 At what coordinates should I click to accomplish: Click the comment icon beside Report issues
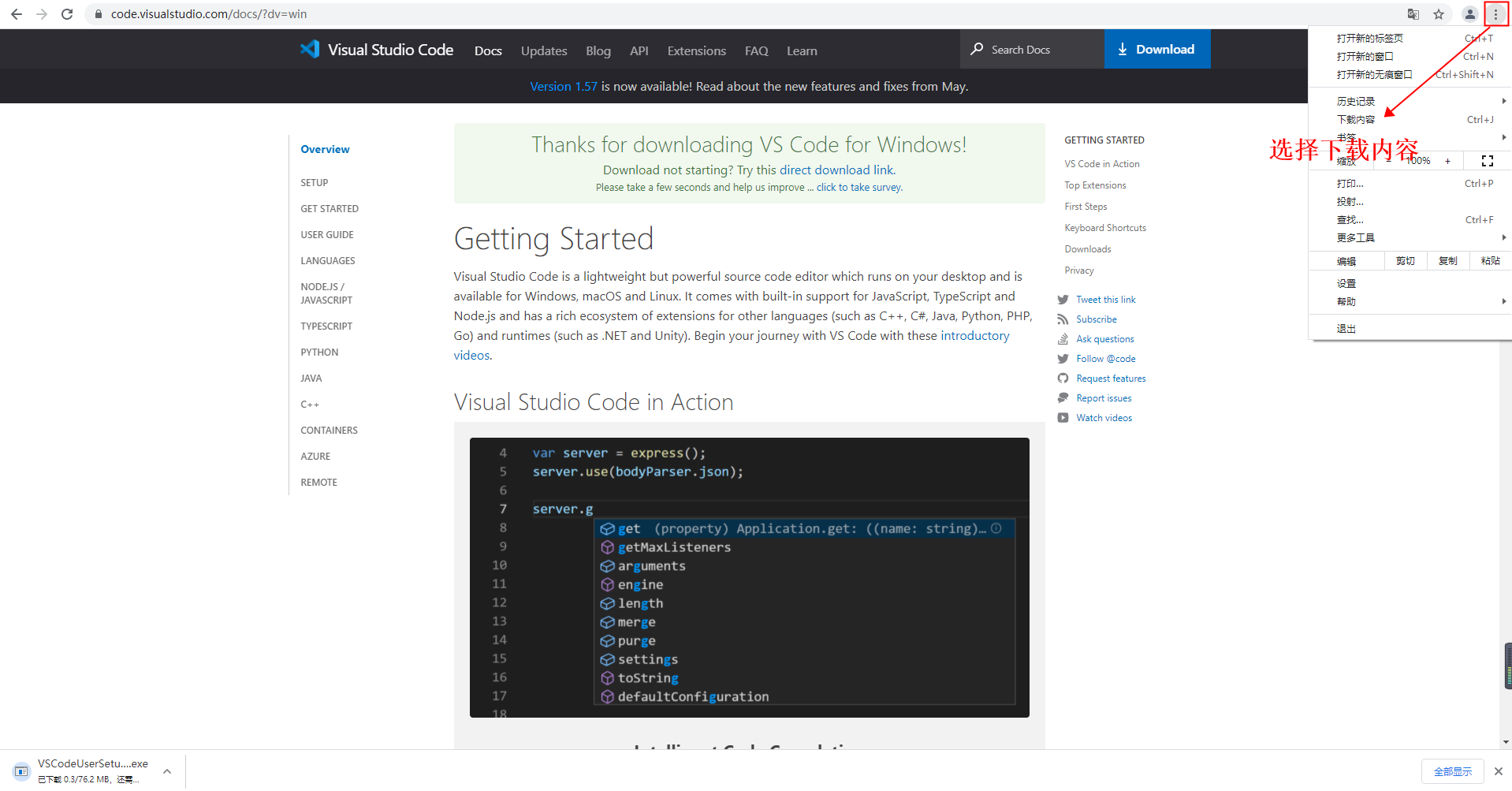(x=1063, y=398)
